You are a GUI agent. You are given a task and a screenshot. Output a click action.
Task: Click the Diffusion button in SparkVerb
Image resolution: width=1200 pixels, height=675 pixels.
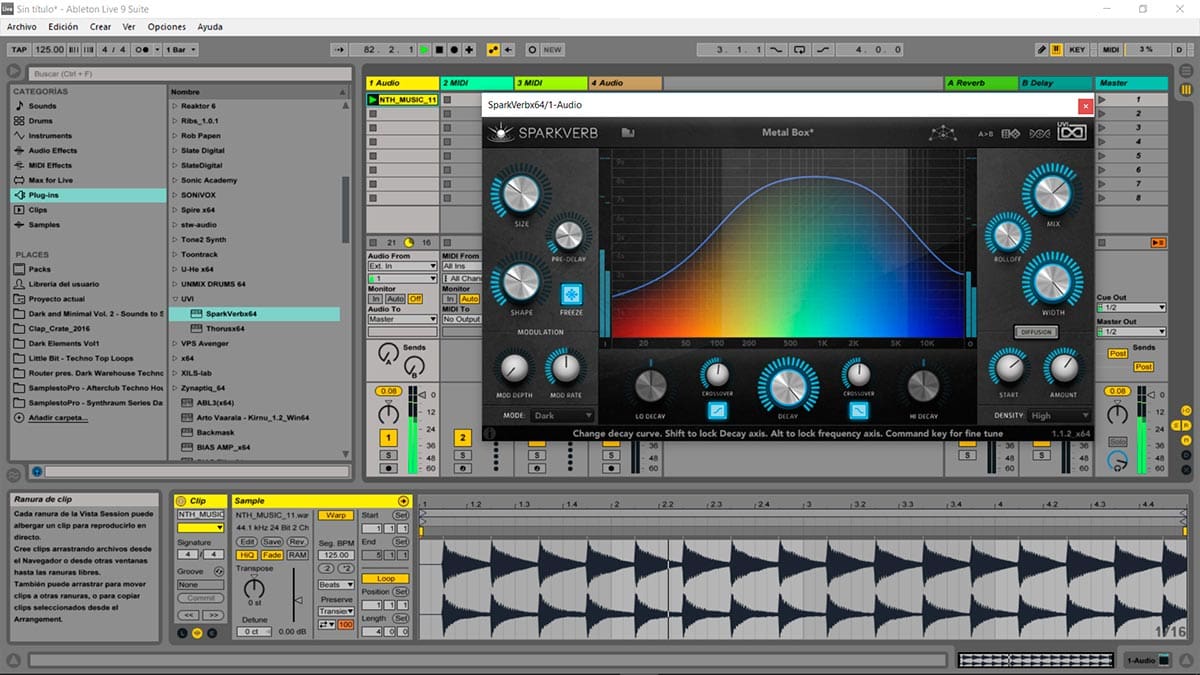(1034, 332)
